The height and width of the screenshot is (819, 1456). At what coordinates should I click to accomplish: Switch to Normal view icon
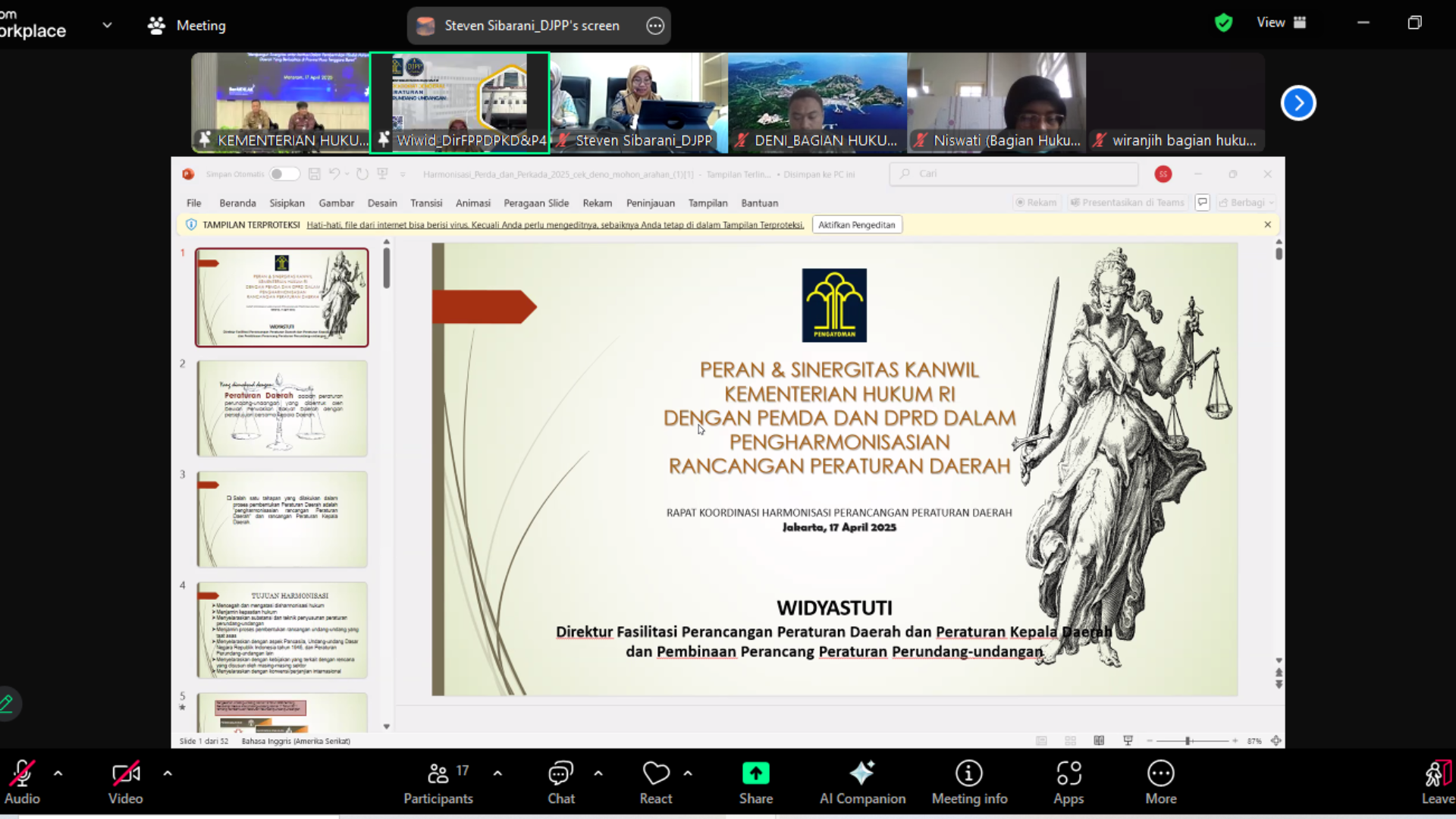[1041, 741]
